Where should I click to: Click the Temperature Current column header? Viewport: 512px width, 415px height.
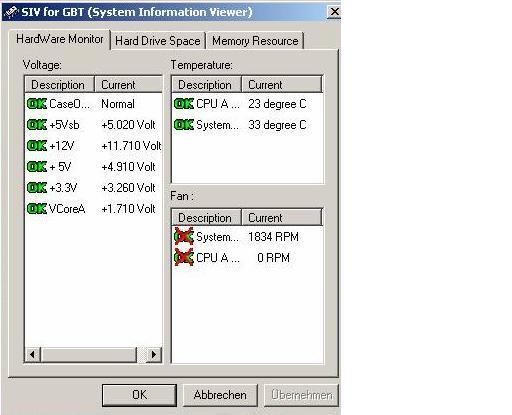[x=282, y=85]
